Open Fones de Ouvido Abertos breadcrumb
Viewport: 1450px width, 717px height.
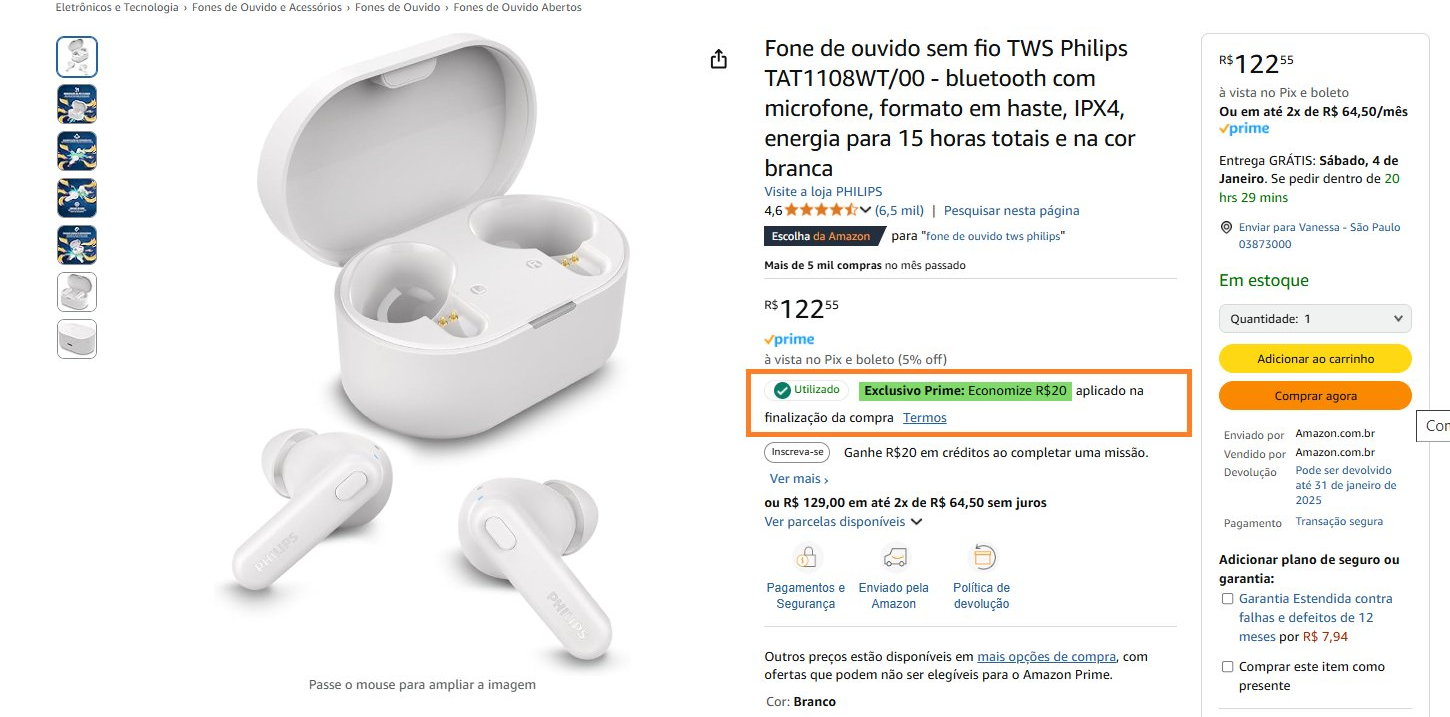click(517, 7)
